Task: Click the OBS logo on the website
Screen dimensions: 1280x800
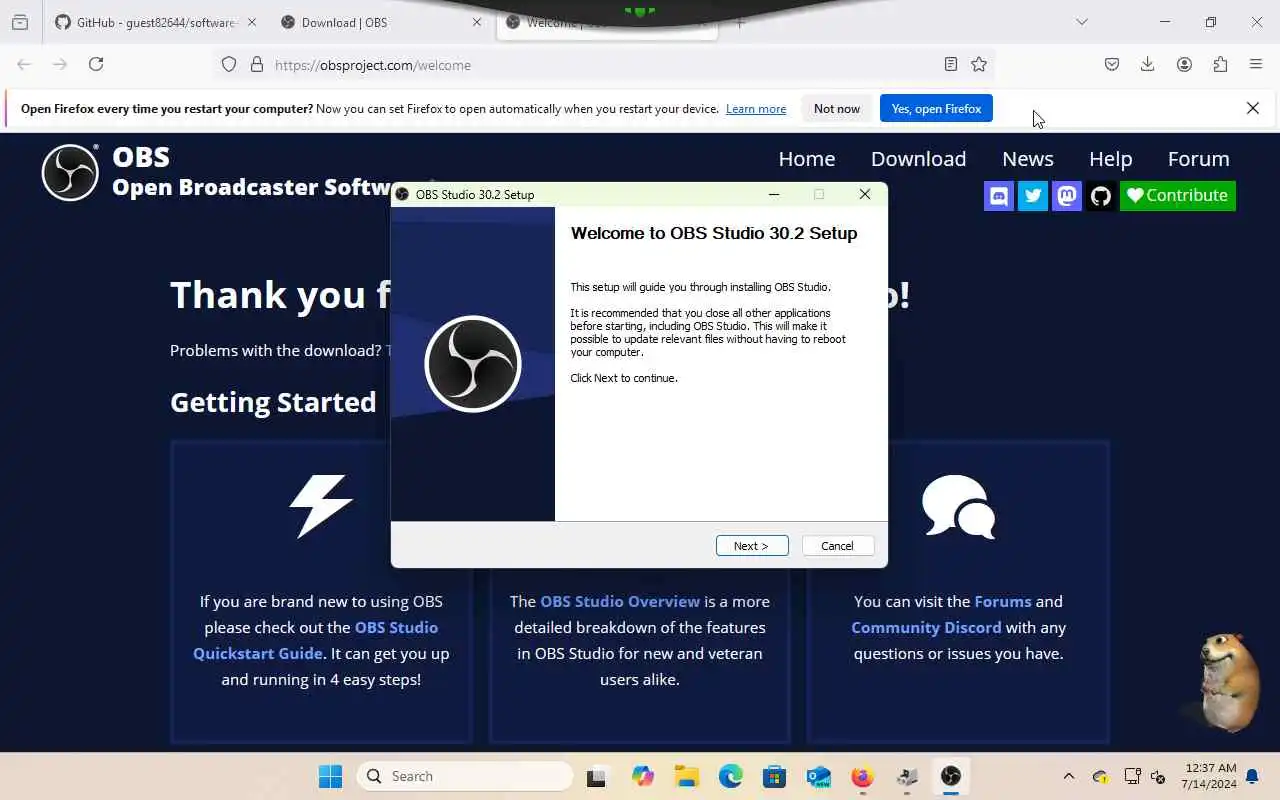Action: 70,173
